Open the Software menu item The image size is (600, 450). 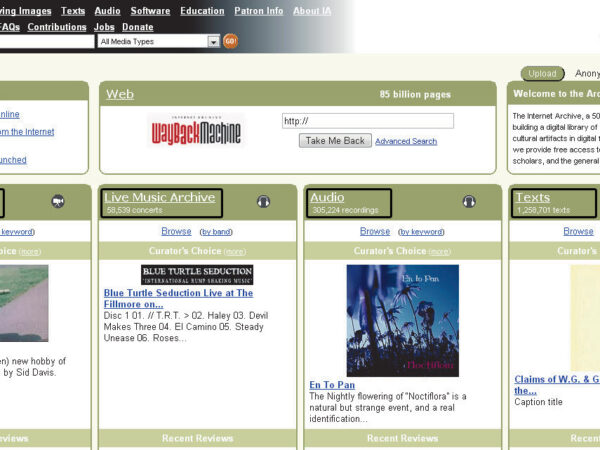pyautogui.click(x=150, y=11)
